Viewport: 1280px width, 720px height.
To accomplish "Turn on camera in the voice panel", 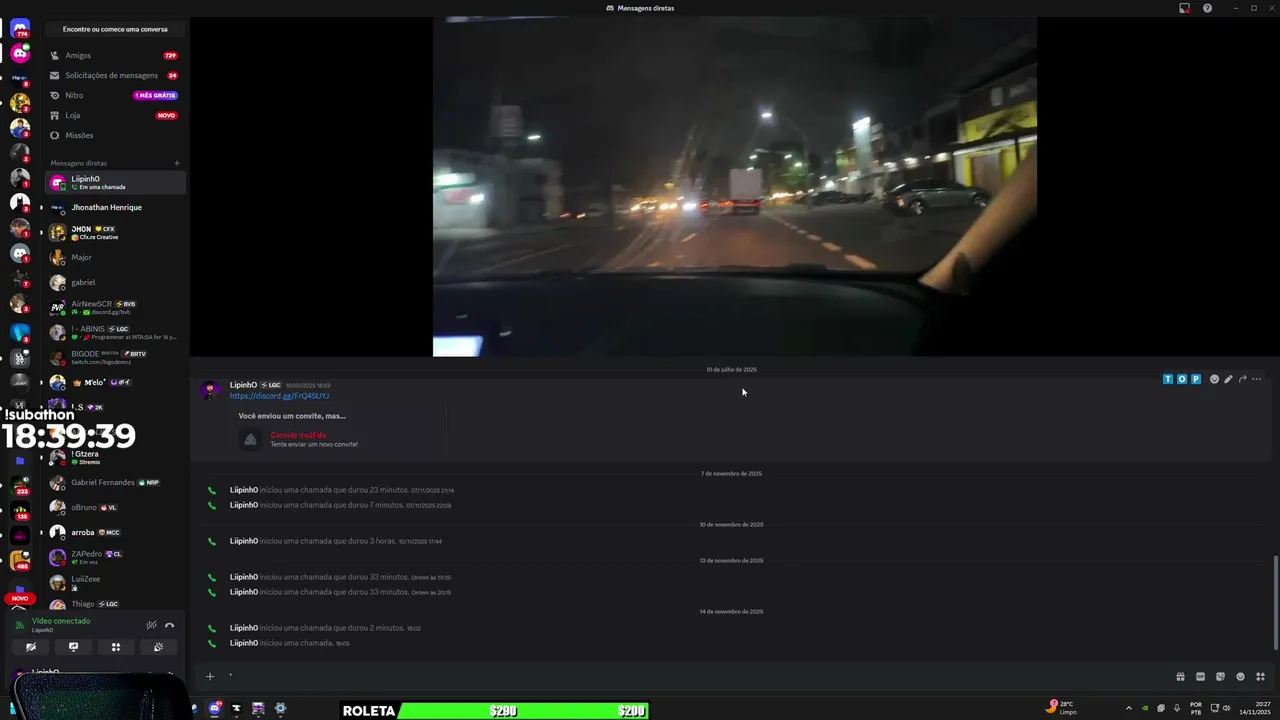I will pos(31,647).
